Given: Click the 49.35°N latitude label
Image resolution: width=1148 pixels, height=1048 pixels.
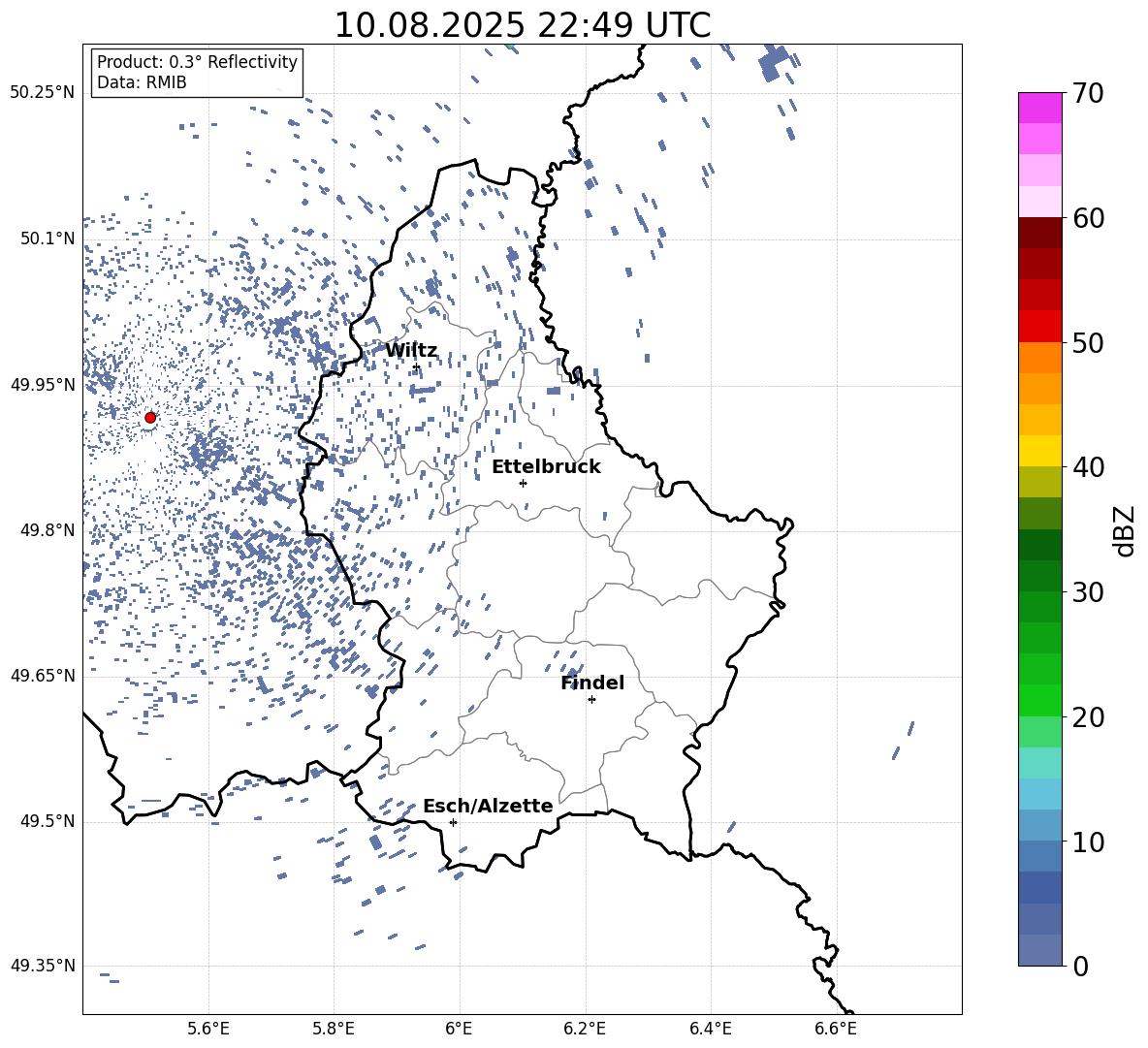Looking at the screenshot, I should point(43,966).
